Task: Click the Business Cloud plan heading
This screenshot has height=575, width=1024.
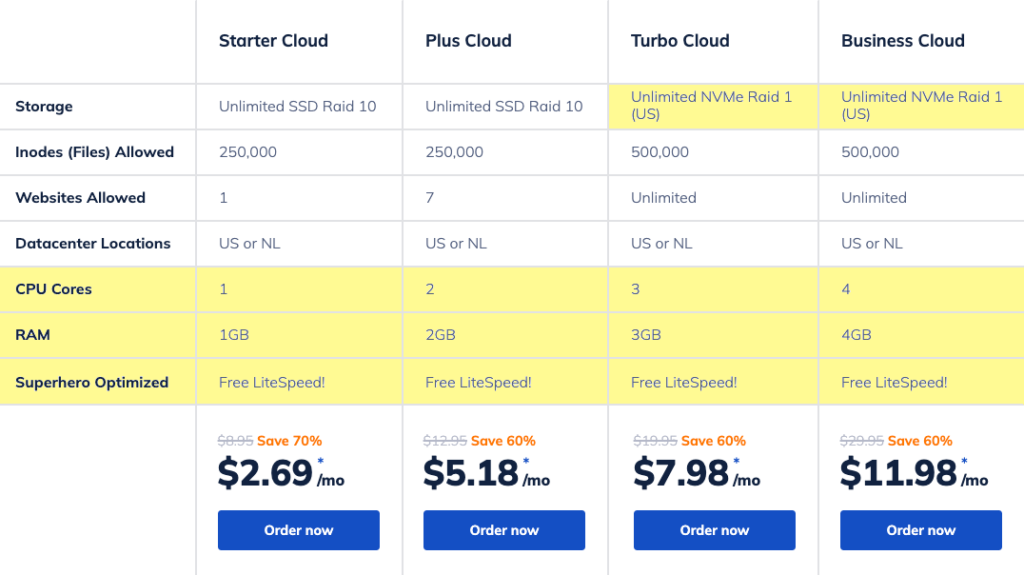Action: (x=902, y=41)
